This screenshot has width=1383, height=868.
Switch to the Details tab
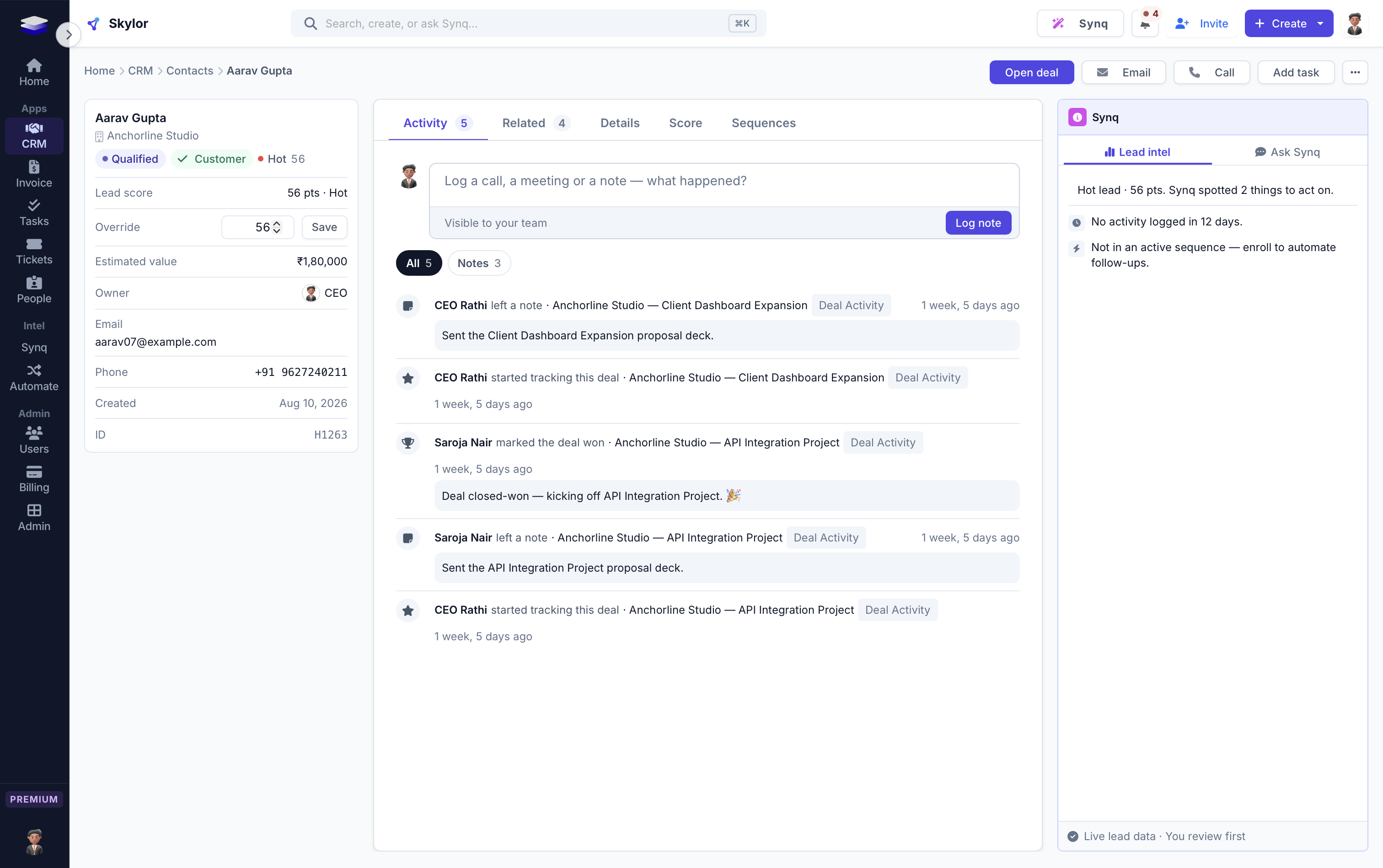[x=619, y=123]
